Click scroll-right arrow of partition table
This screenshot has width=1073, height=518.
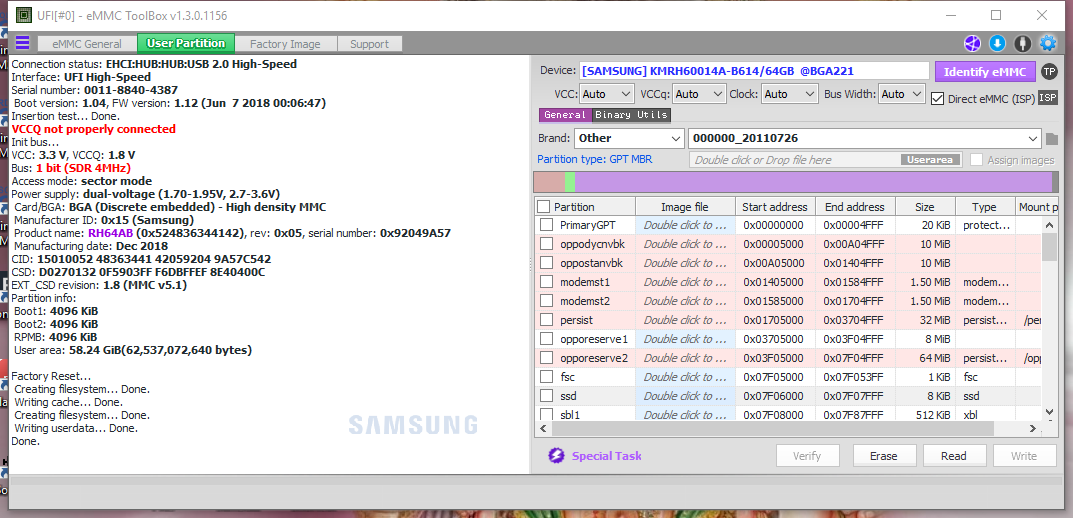click(x=1035, y=428)
